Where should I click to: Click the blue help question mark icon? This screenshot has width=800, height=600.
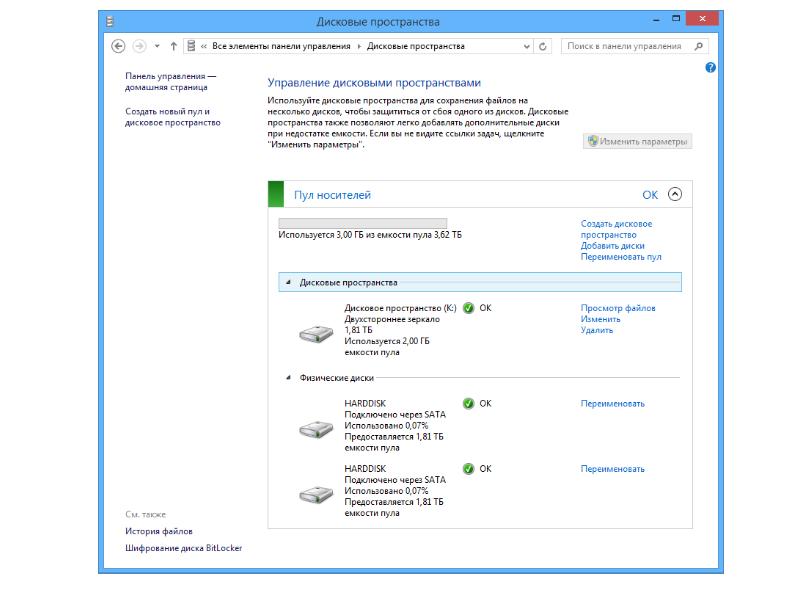(711, 68)
